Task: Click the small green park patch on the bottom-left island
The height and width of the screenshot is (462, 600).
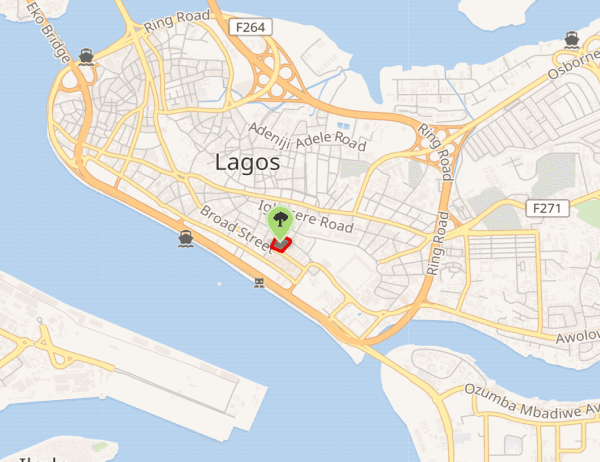Action: [x=99, y=446]
